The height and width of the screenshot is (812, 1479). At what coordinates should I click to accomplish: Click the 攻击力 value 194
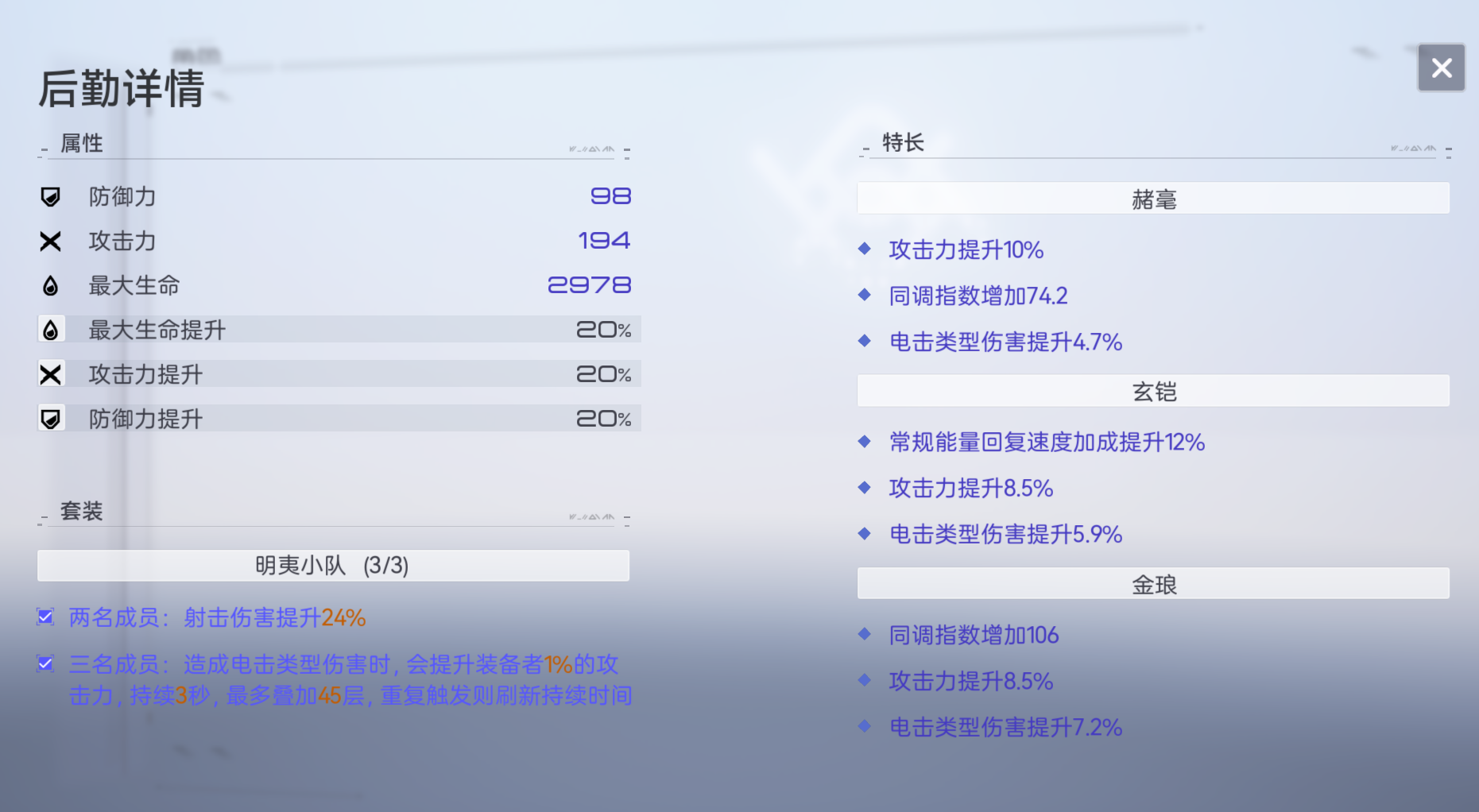coord(604,241)
